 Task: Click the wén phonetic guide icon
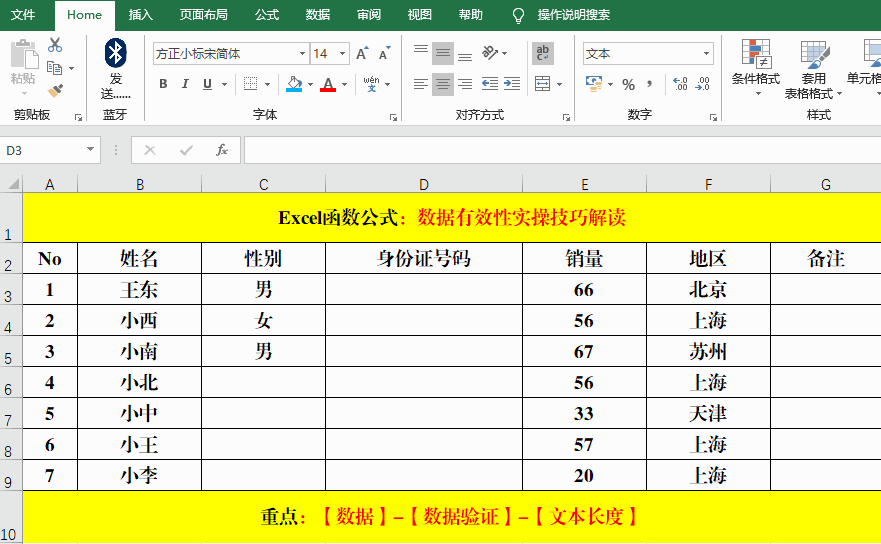(371, 84)
